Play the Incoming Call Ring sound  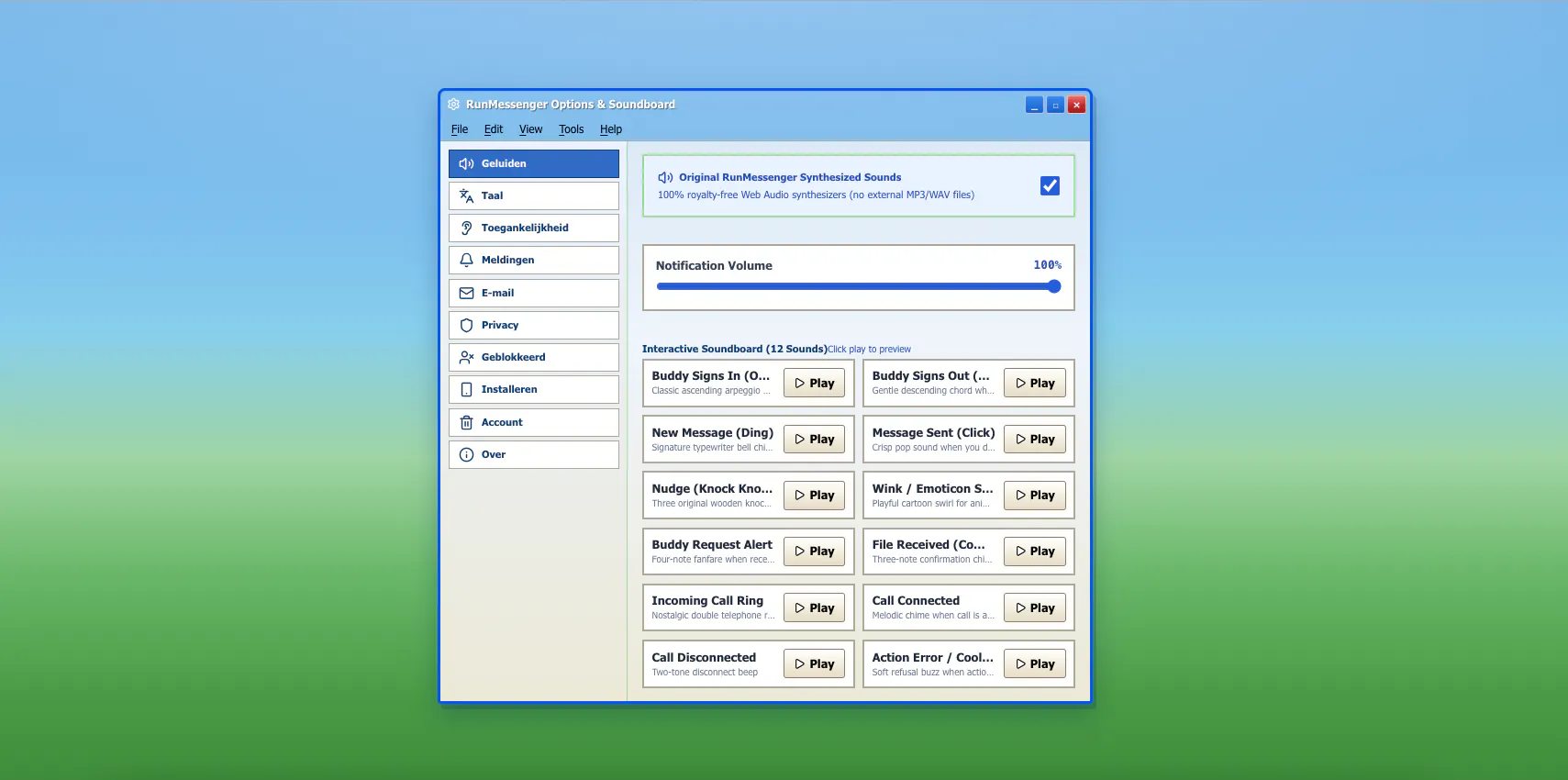(815, 607)
